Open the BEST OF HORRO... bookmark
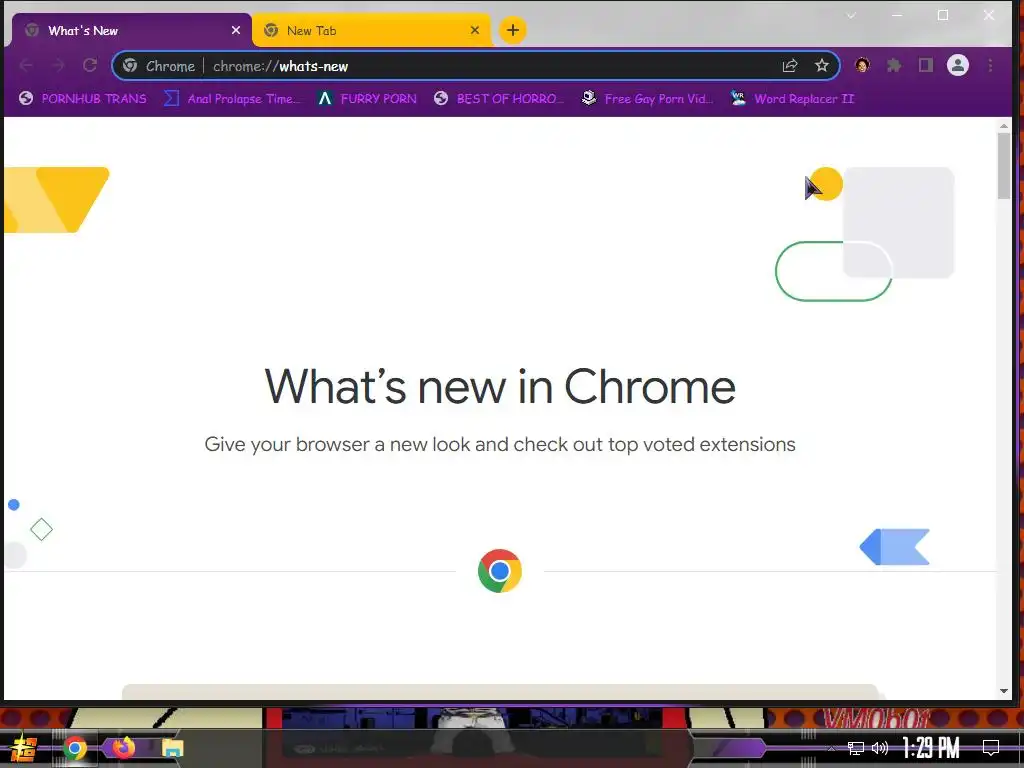 coord(498,99)
